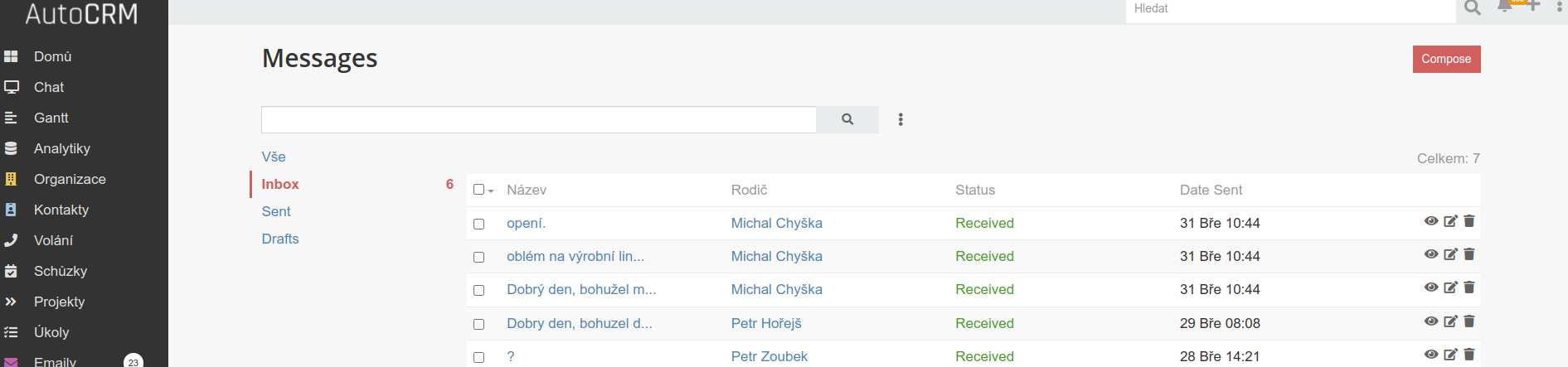Open the notifications bell in the top bar
The height and width of the screenshot is (367, 1568).
click(1504, 7)
